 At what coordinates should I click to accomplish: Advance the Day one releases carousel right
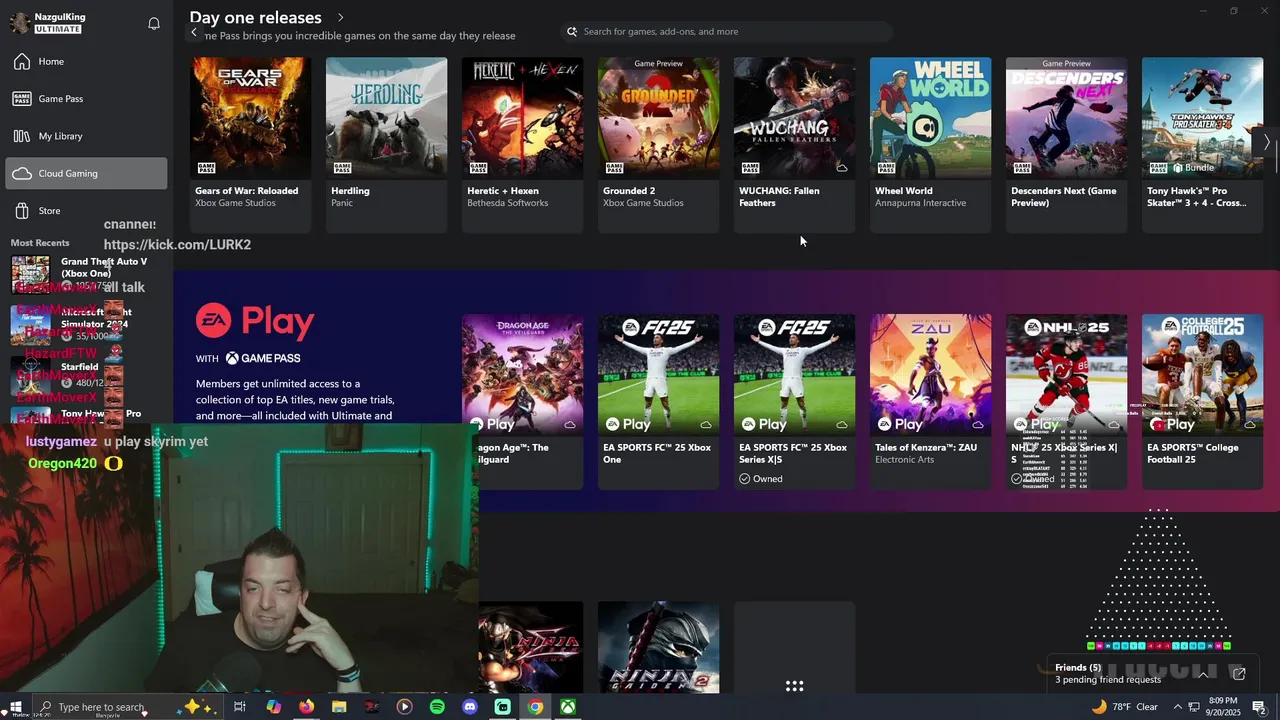[1266, 143]
